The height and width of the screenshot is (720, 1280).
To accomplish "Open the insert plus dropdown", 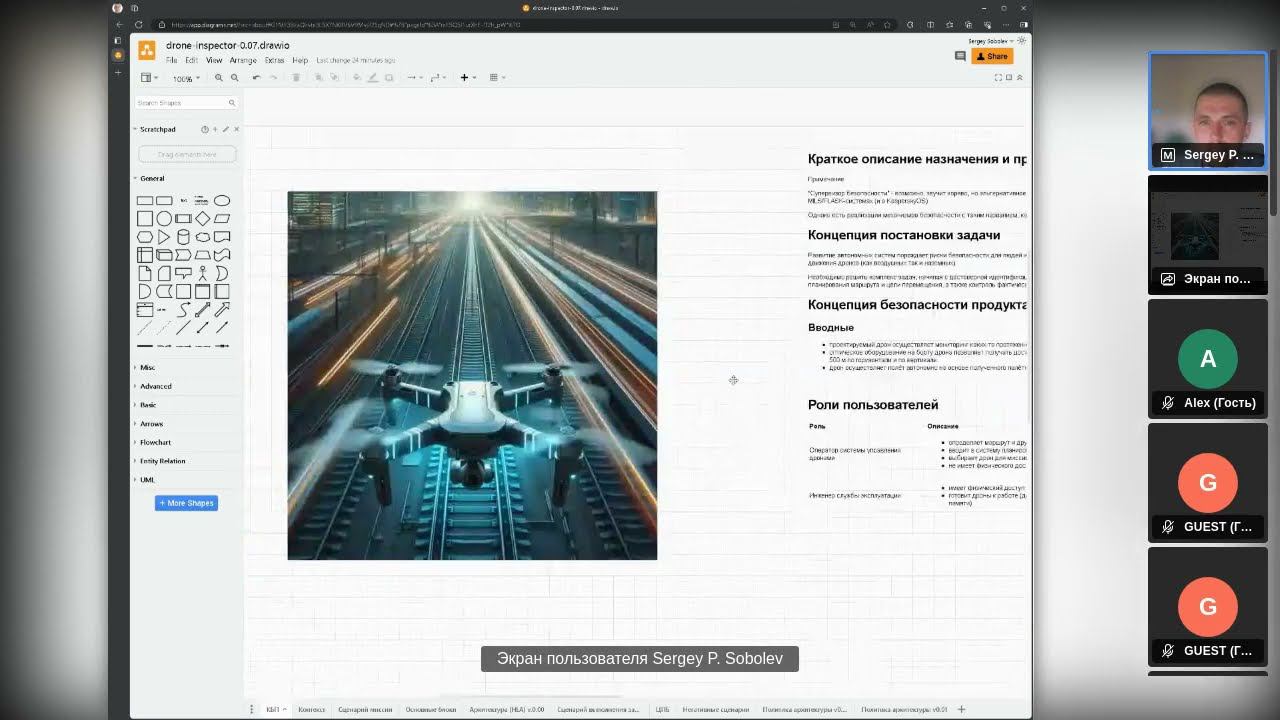I will click(x=468, y=77).
